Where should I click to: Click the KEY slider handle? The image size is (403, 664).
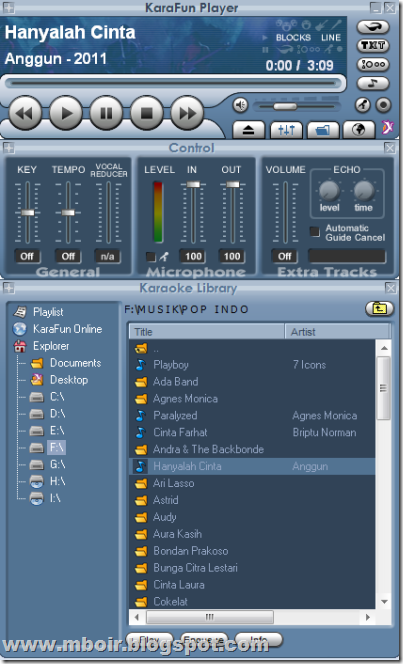28,212
